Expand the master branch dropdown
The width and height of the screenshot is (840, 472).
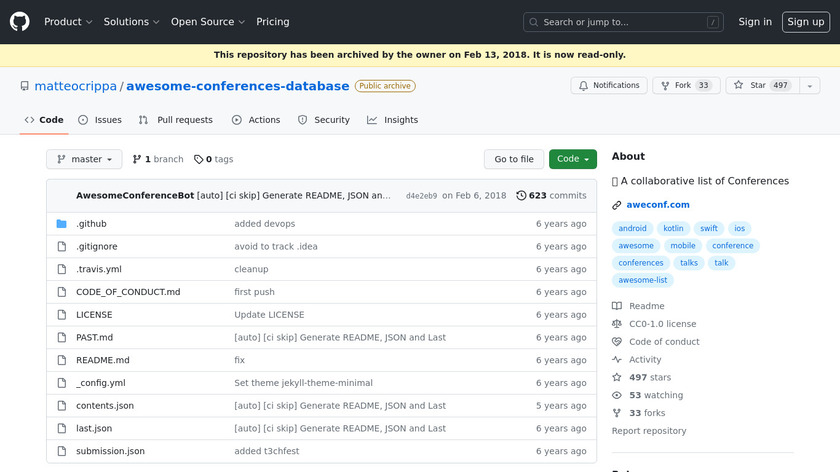tap(84, 159)
